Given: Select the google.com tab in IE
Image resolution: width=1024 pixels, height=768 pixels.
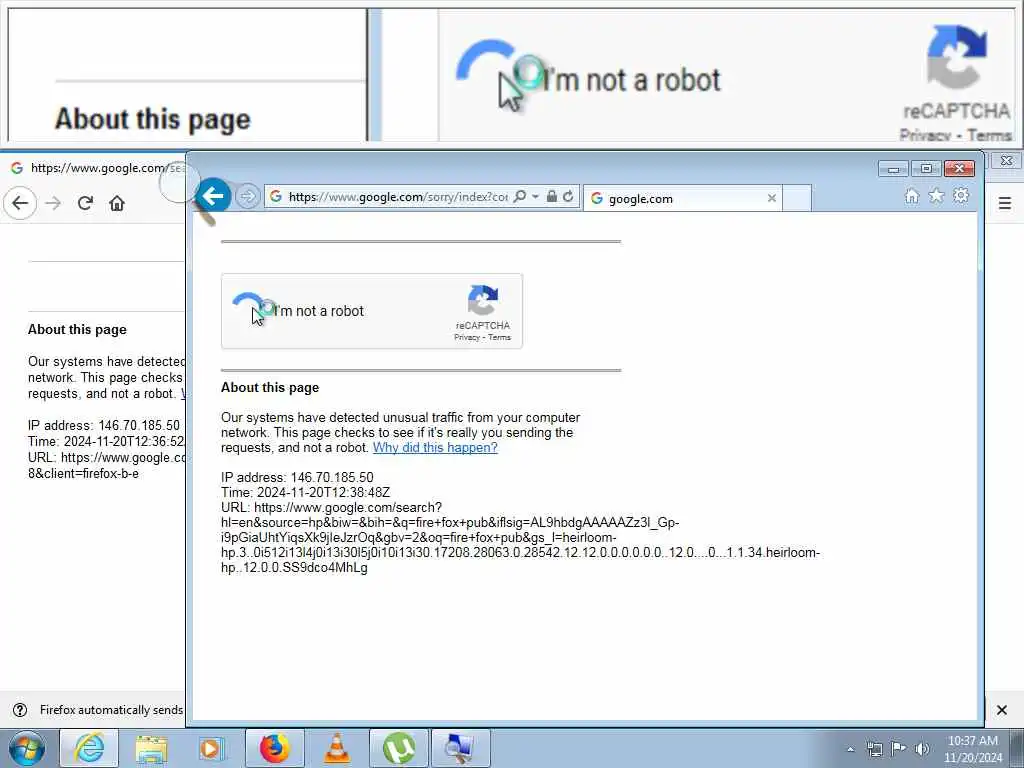Looking at the screenshot, I should click(x=682, y=199).
